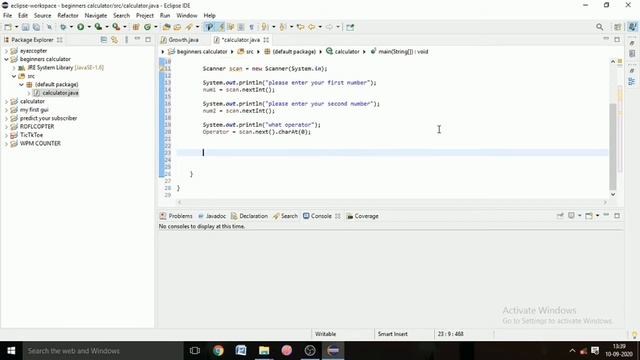This screenshot has width=640, height=360.
Task: Click the editor vertical scrollbar thumb
Action: point(613,146)
